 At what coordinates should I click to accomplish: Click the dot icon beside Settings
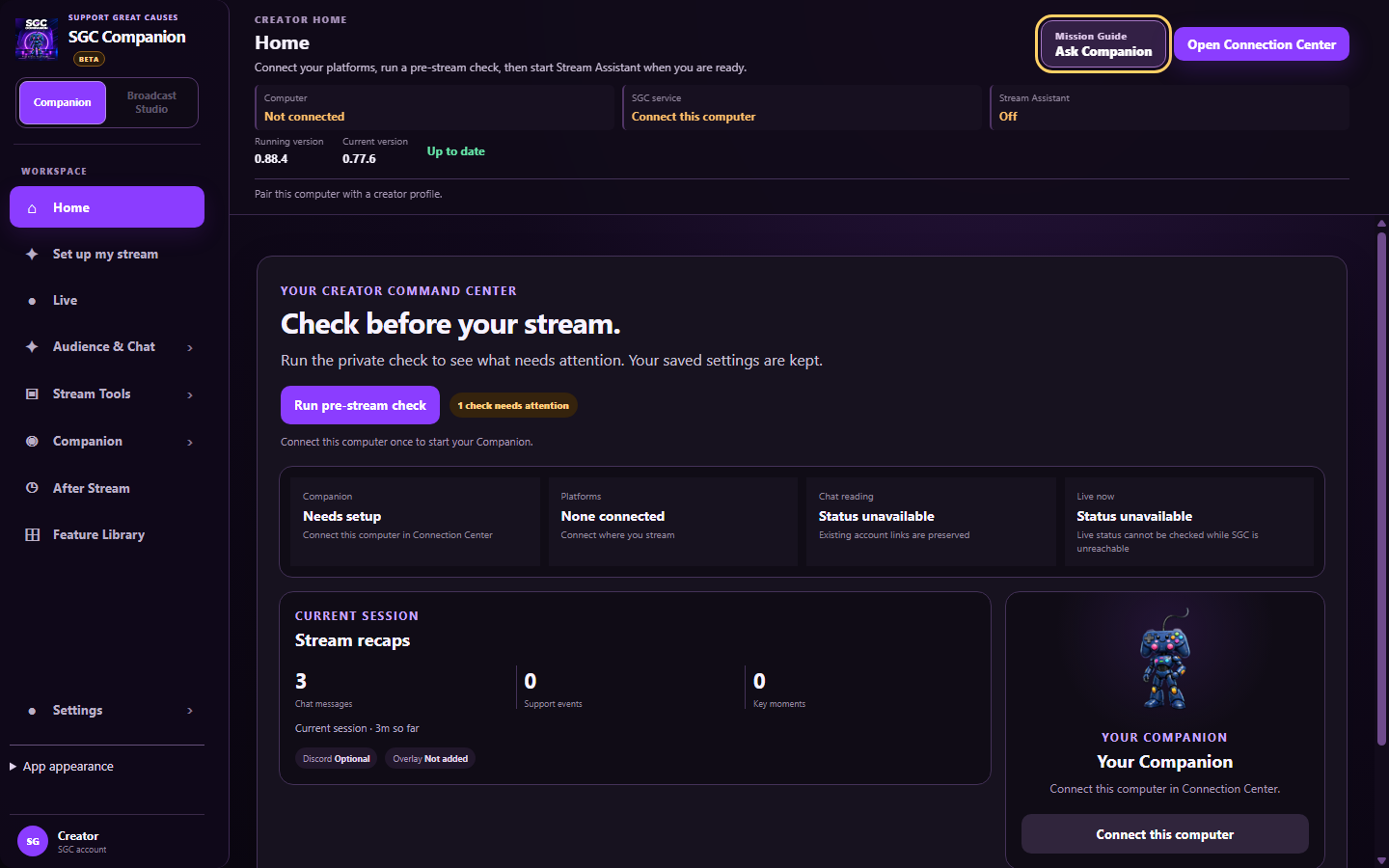[x=32, y=711]
